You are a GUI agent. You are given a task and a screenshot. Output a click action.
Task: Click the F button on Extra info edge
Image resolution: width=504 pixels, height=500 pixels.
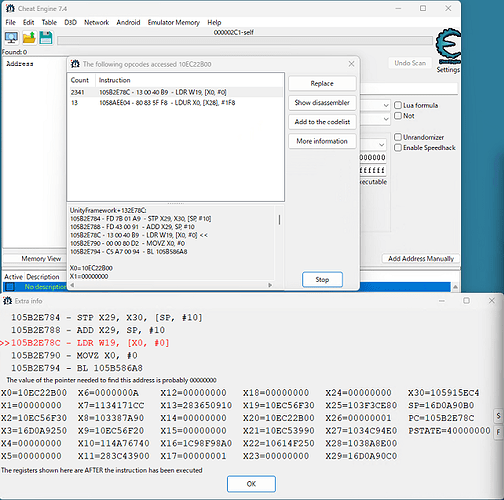(499, 432)
